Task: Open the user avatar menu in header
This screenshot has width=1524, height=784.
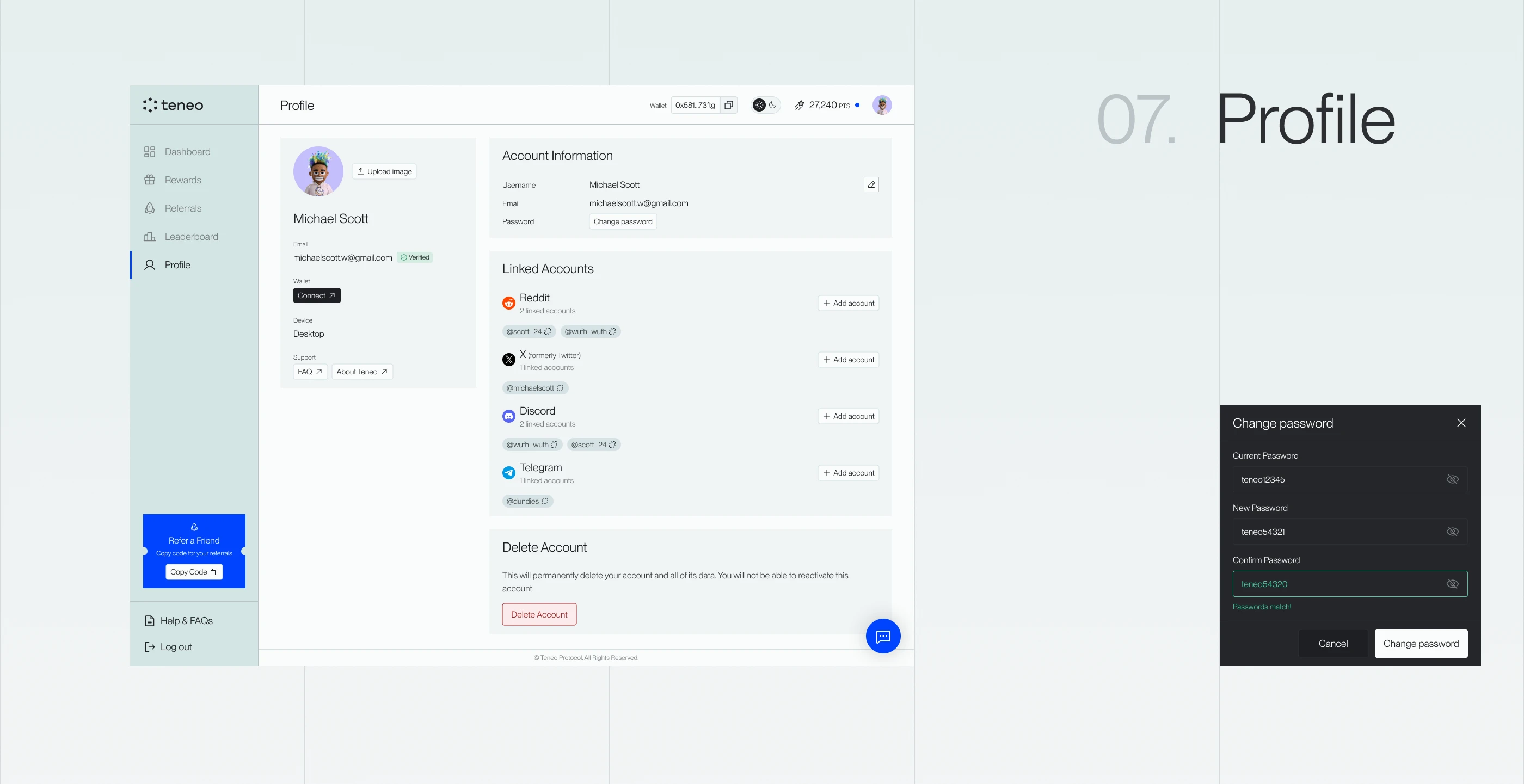Action: click(x=882, y=105)
